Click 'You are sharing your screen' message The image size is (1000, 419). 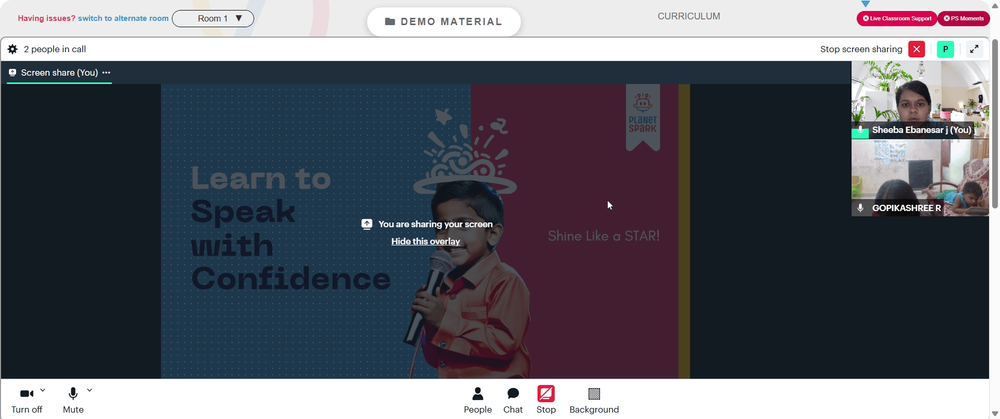coord(435,224)
